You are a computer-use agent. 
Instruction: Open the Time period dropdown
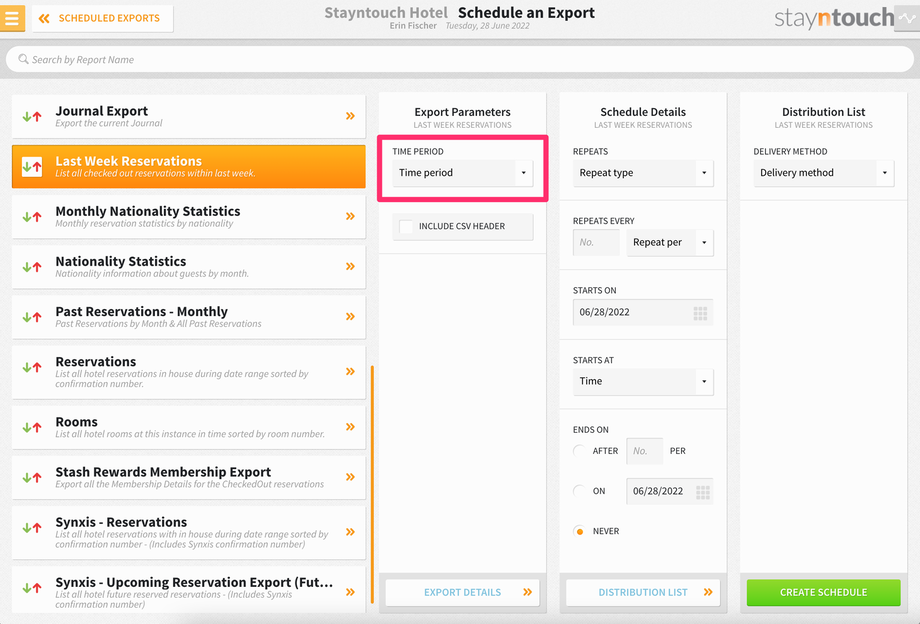pyautogui.click(x=462, y=172)
